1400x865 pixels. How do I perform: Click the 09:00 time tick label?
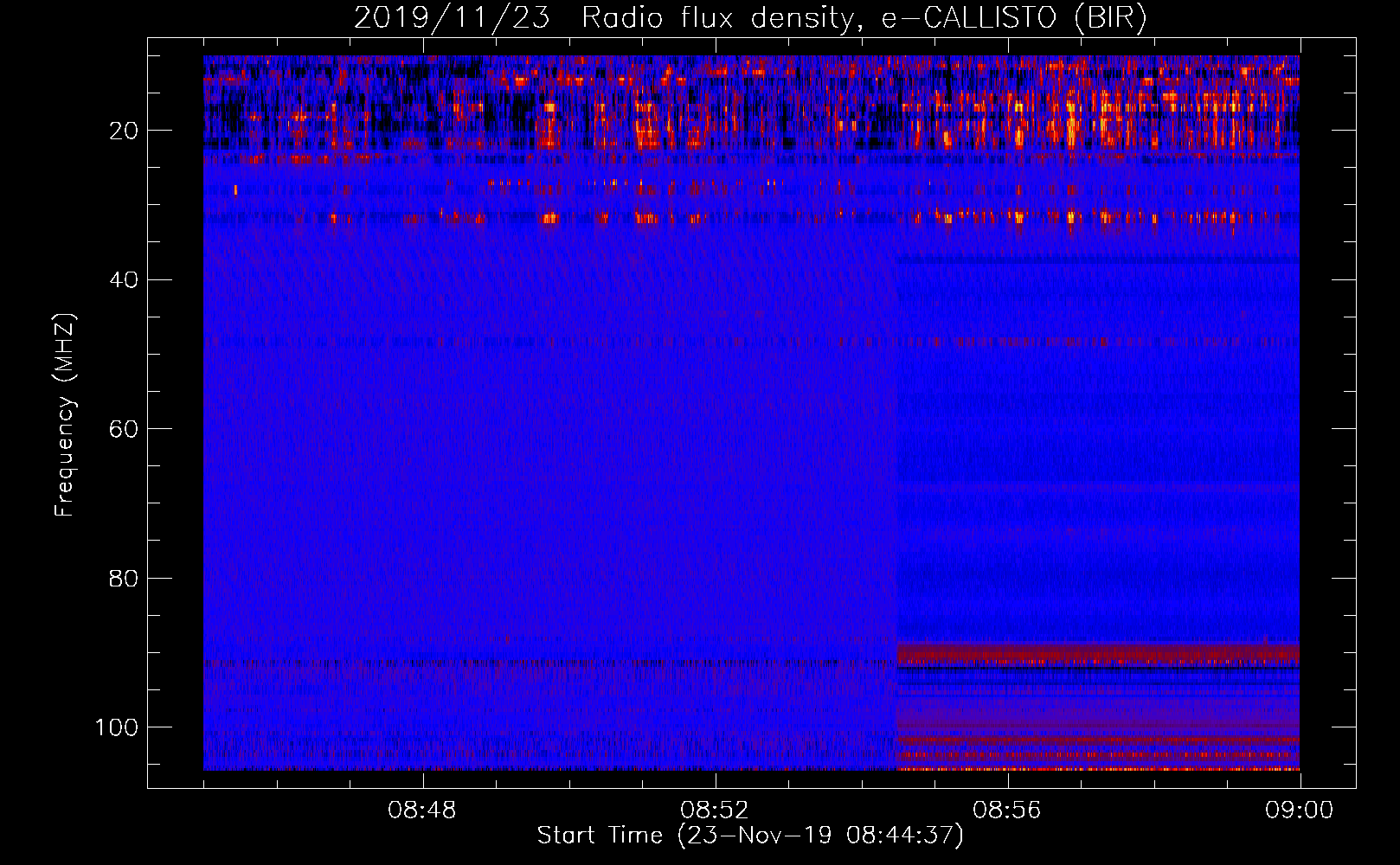pyautogui.click(x=1300, y=811)
